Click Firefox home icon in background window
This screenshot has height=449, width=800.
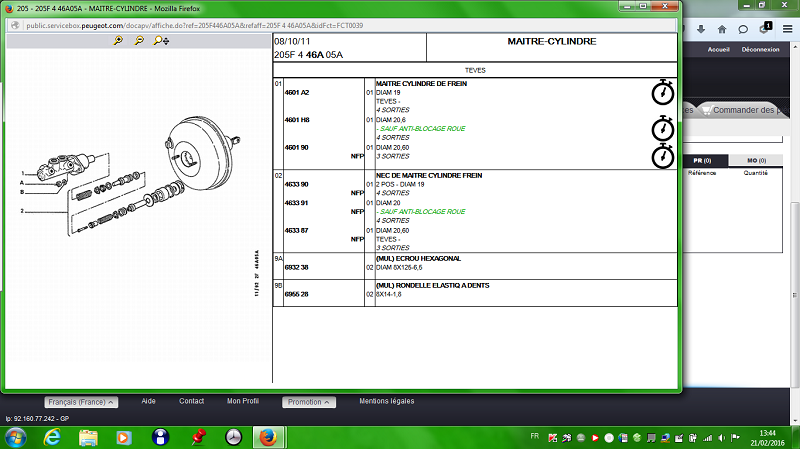coord(722,30)
